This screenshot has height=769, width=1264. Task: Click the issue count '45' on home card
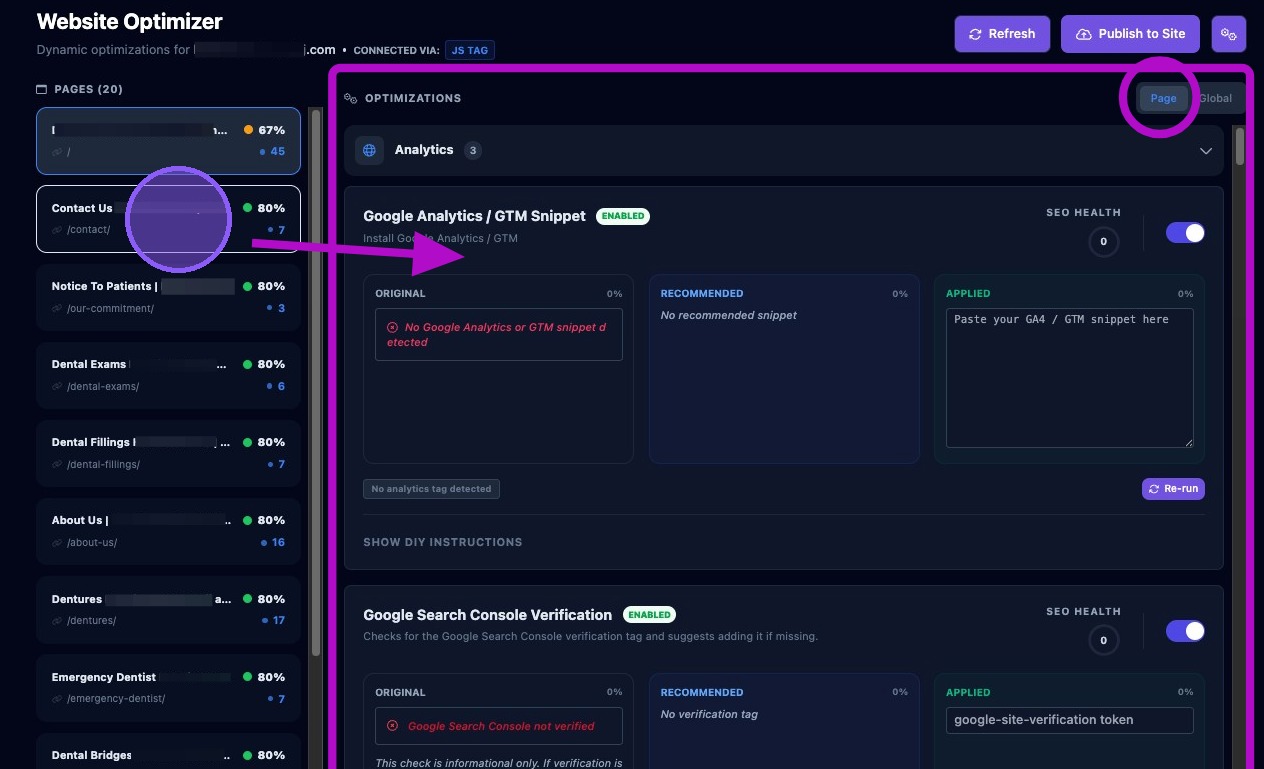pos(277,152)
